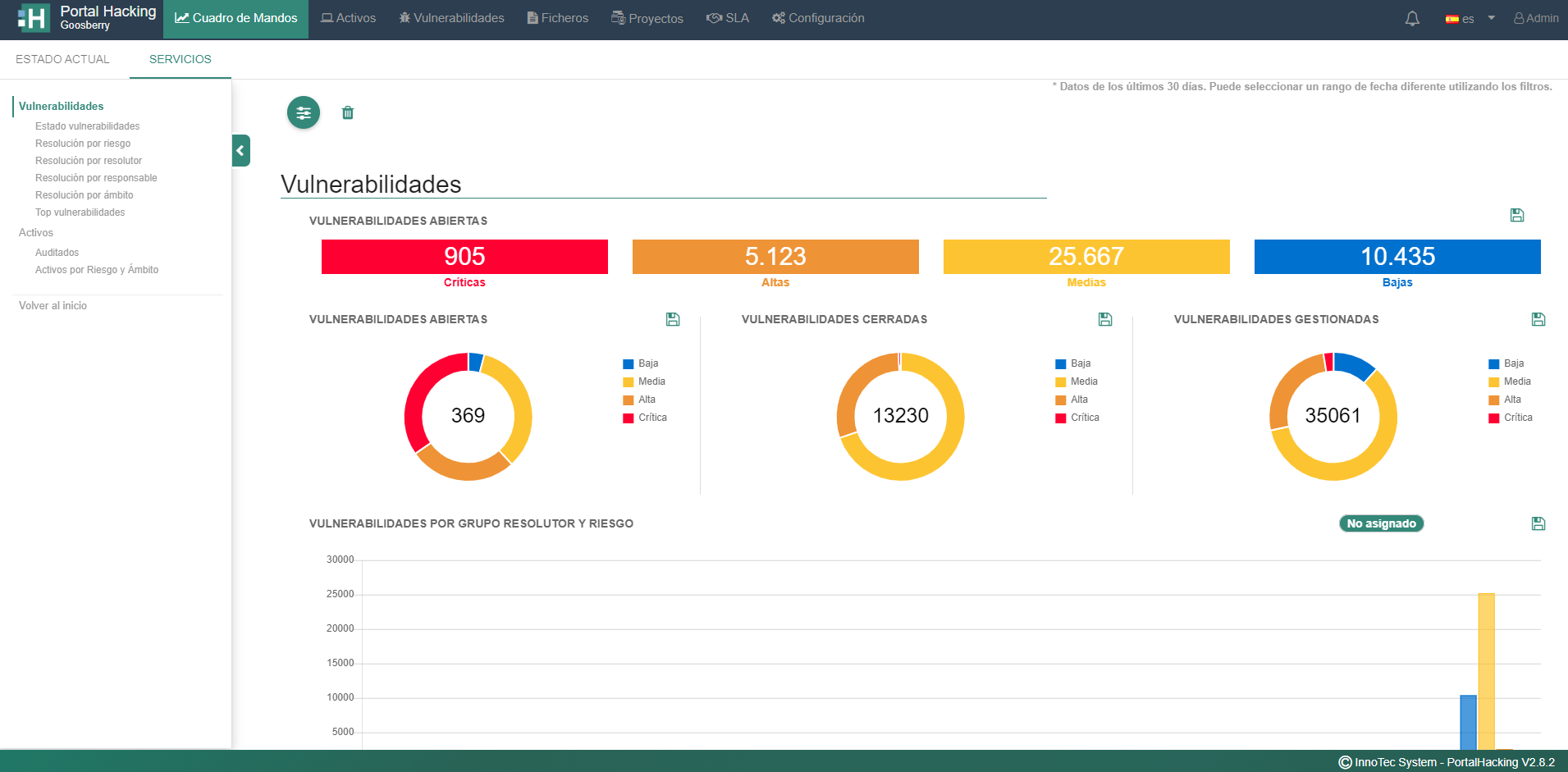This screenshot has height=772, width=1568.
Task: Toggle Alta legend in Abiertas donut chart
Action: (639, 400)
